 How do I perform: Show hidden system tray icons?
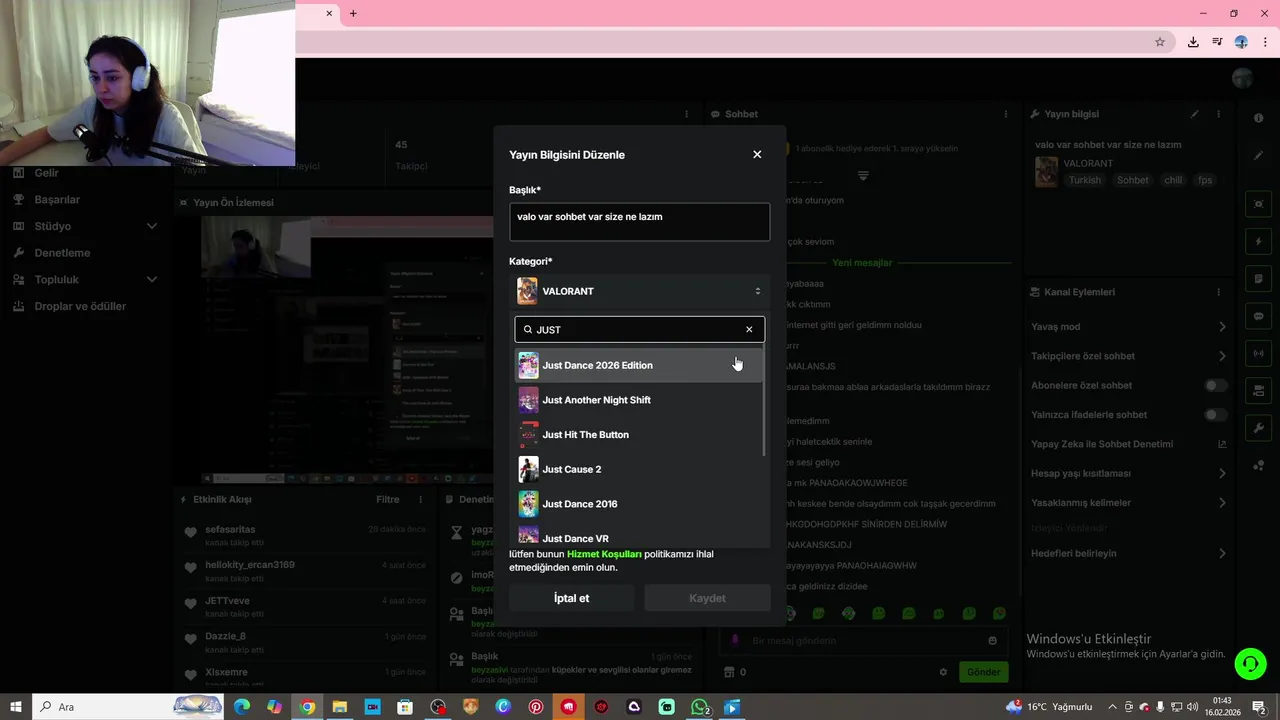pos(1113,707)
